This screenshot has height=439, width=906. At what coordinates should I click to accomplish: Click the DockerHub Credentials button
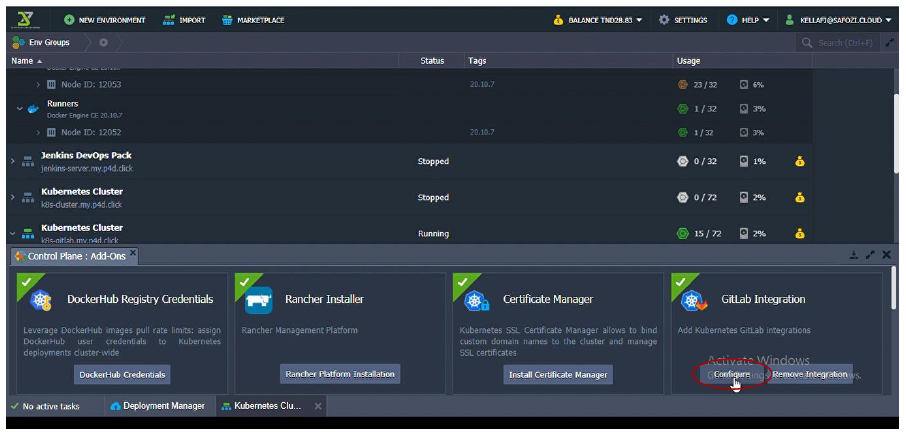point(122,374)
